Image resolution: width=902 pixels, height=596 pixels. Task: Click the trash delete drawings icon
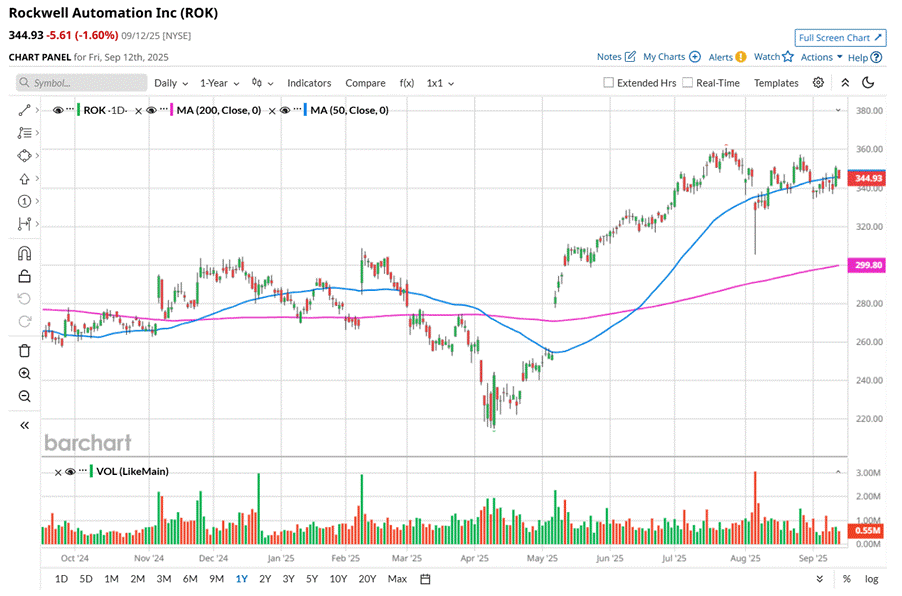tap(24, 350)
